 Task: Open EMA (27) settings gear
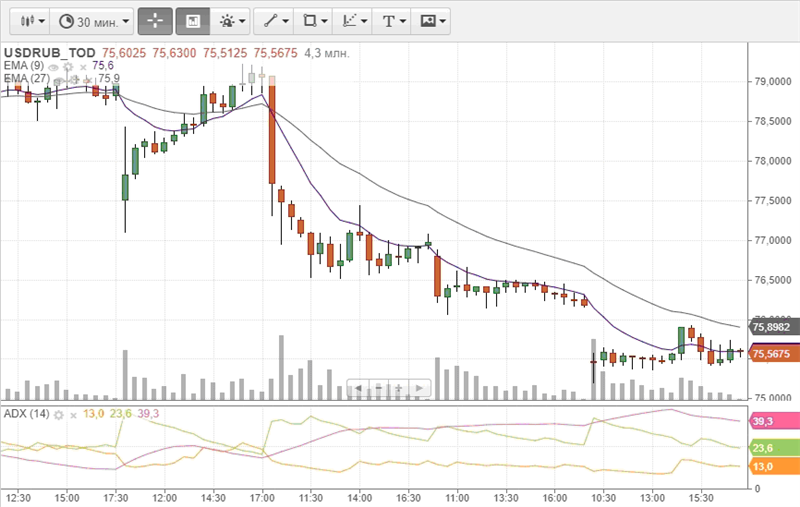point(74,80)
